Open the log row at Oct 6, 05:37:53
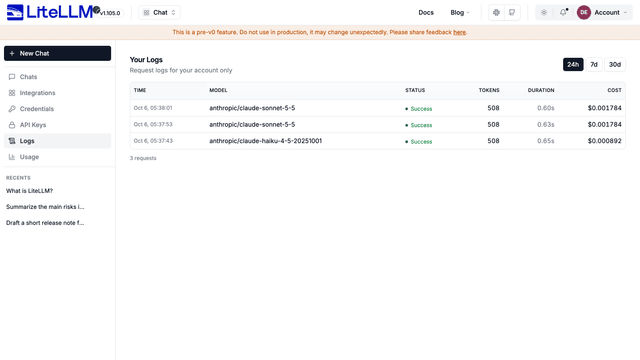This screenshot has height=360, width=640. pos(378,124)
